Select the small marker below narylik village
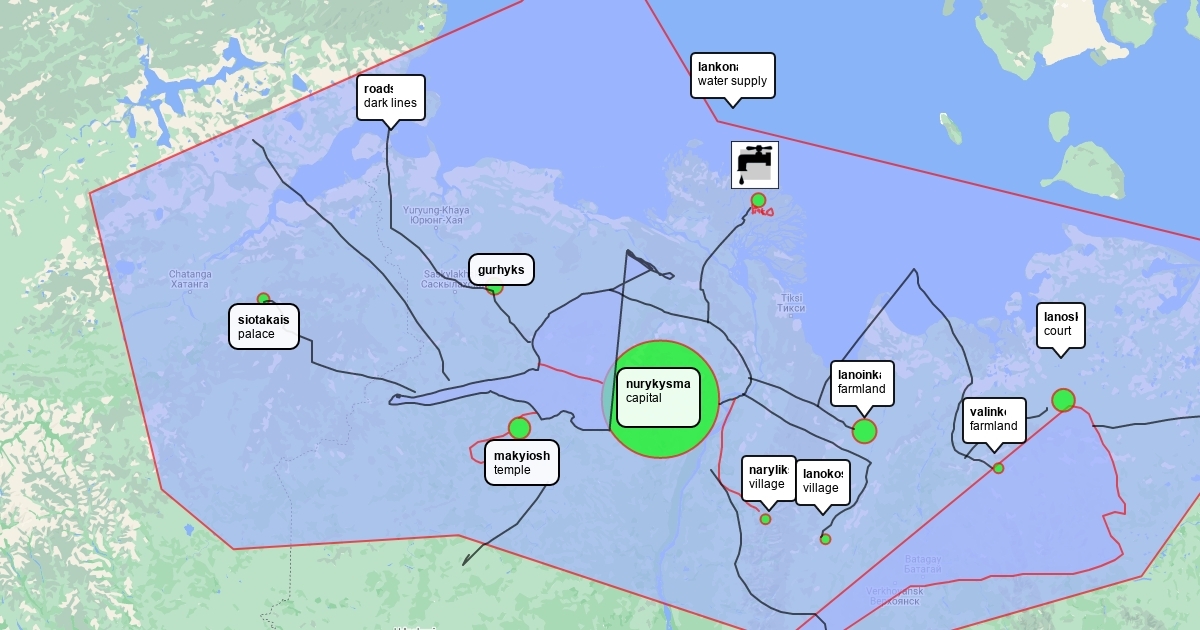The height and width of the screenshot is (630, 1200). pos(765,519)
